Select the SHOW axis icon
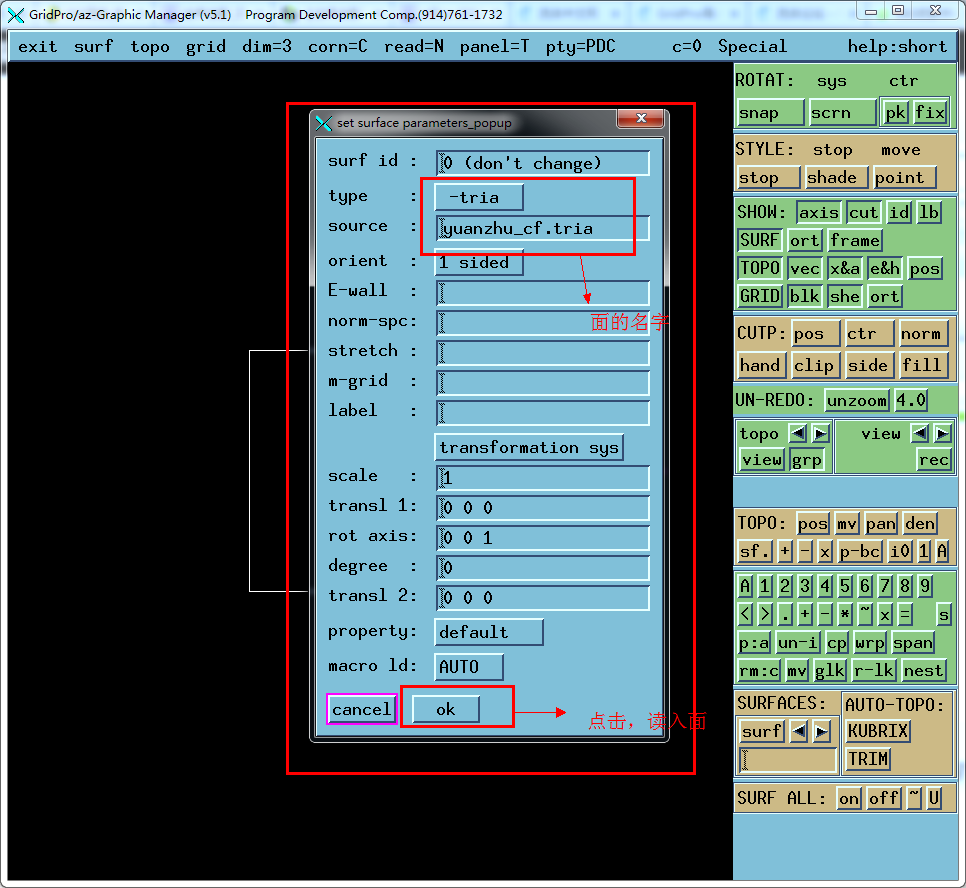Viewport: 966px width, 888px height. coord(819,212)
